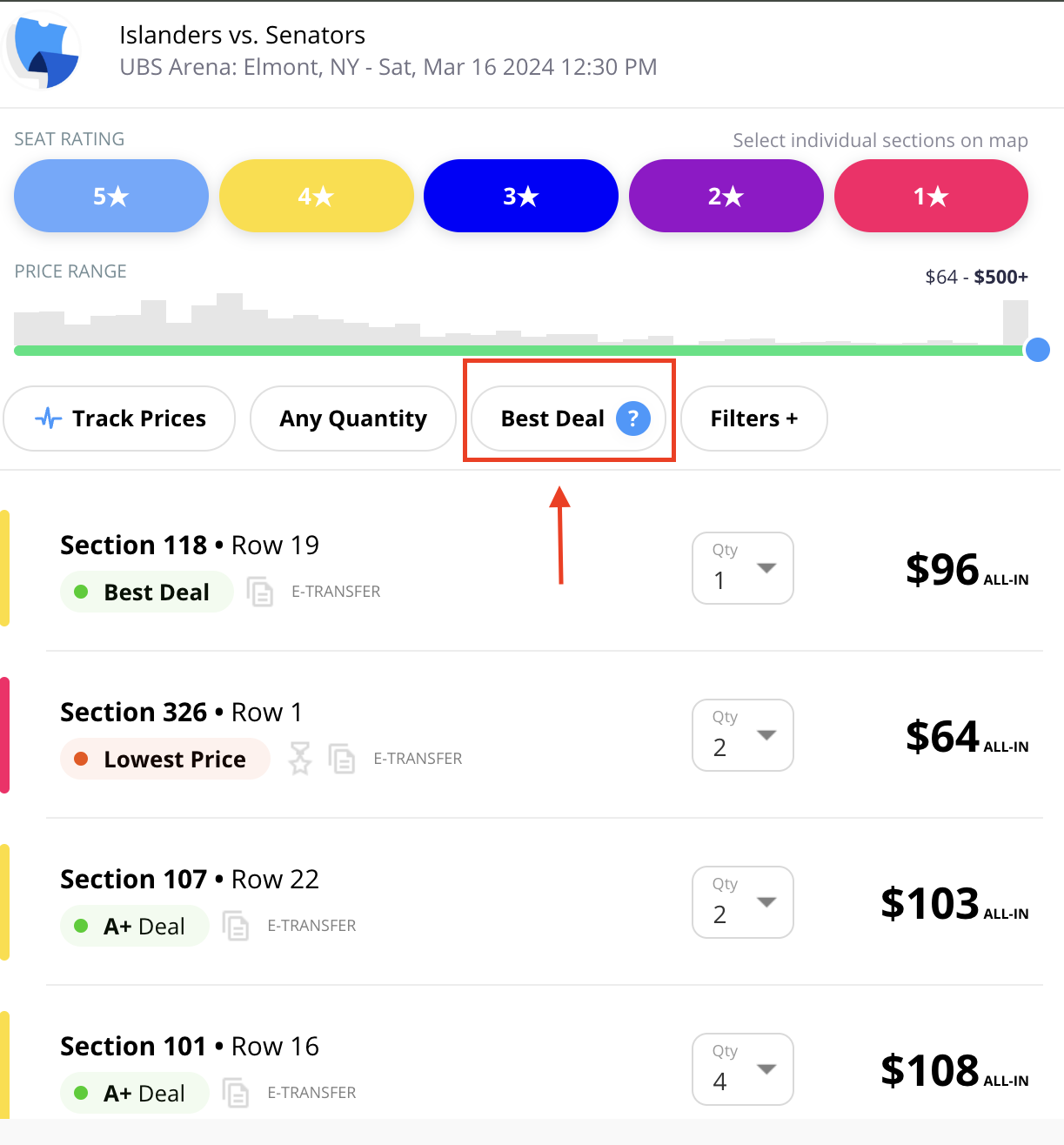Click the blue price range slider handle

[x=1037, y=350]
